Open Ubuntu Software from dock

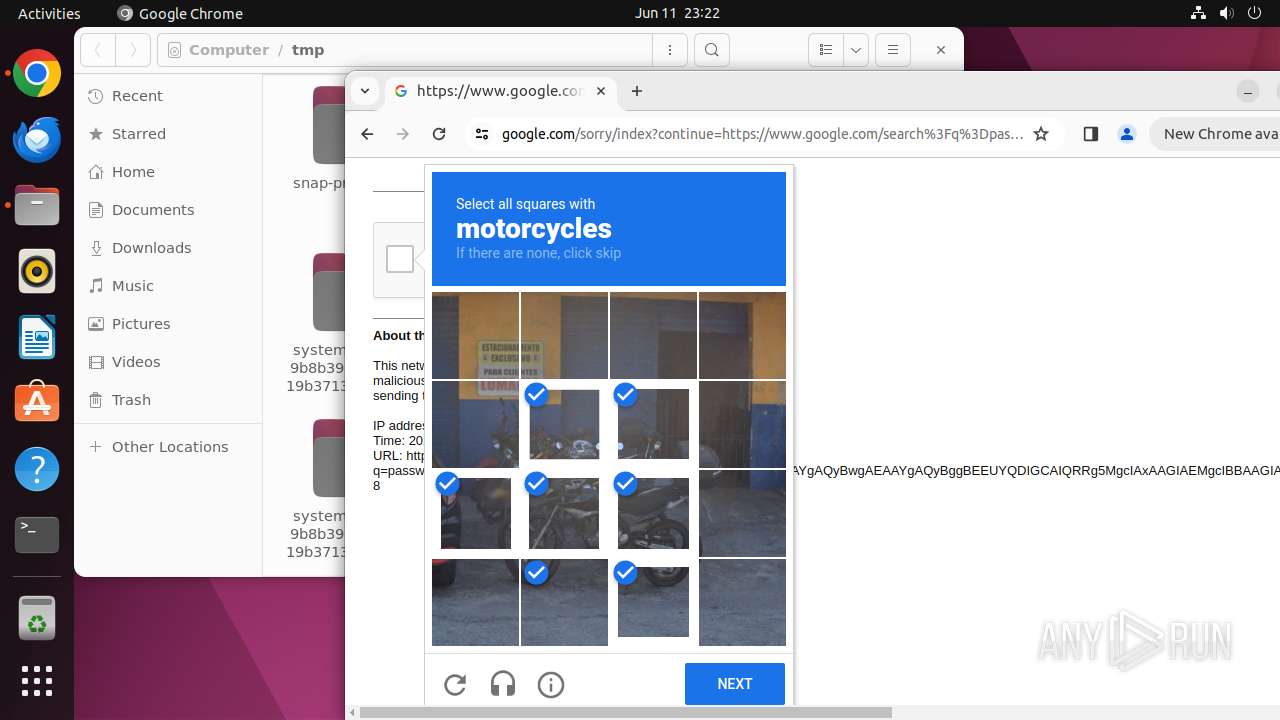click(37, 403)
